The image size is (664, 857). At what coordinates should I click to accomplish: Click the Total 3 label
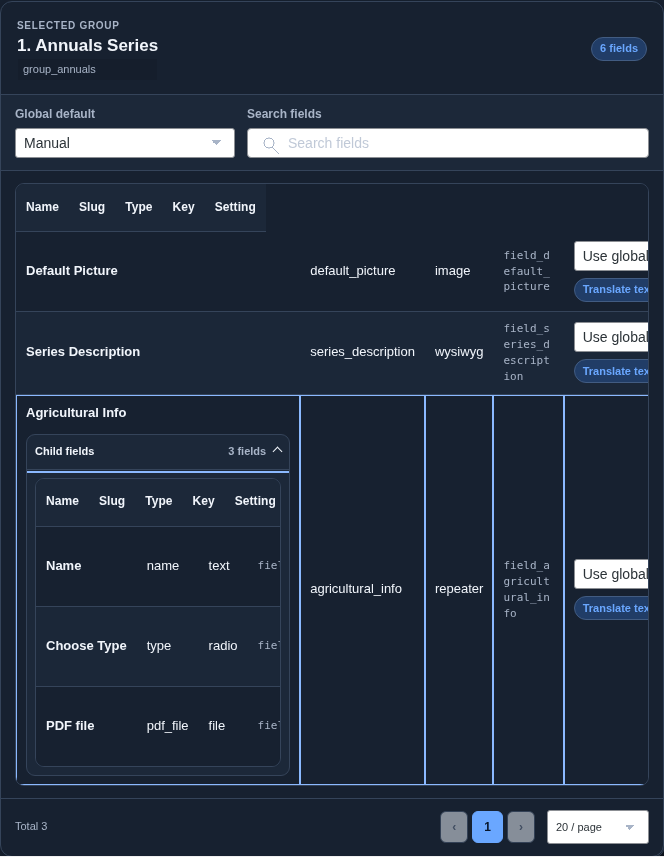click(x=31, y=826)
